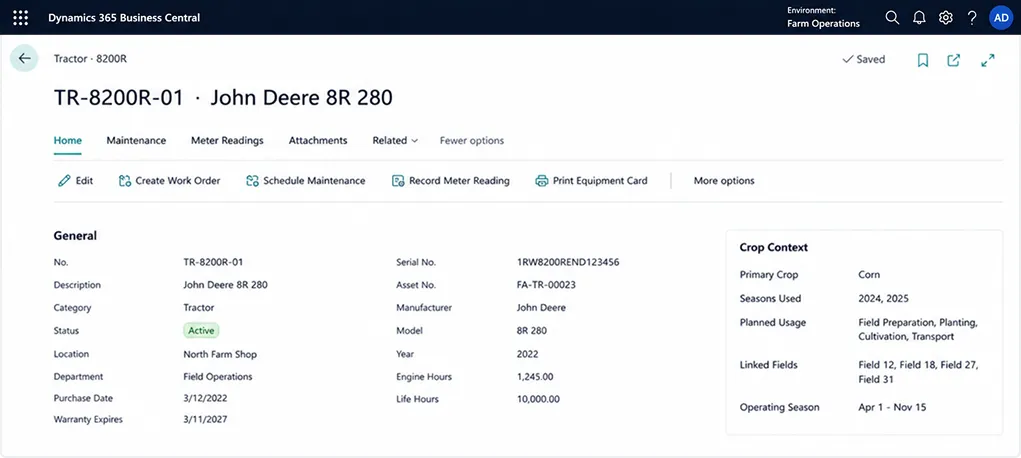
Task: Open the Meter Readings tab
Action: [227, 140]
